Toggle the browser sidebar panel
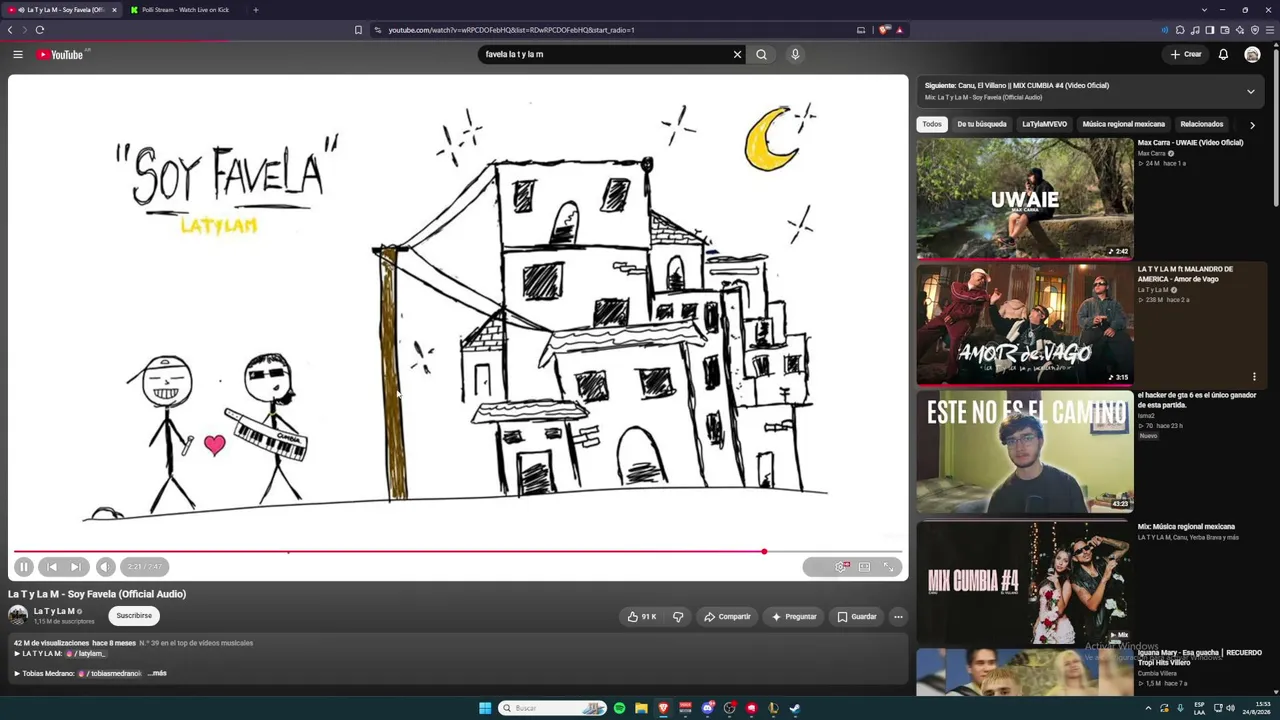This screenshot has height=720, width=1280. pos(1210,30)
